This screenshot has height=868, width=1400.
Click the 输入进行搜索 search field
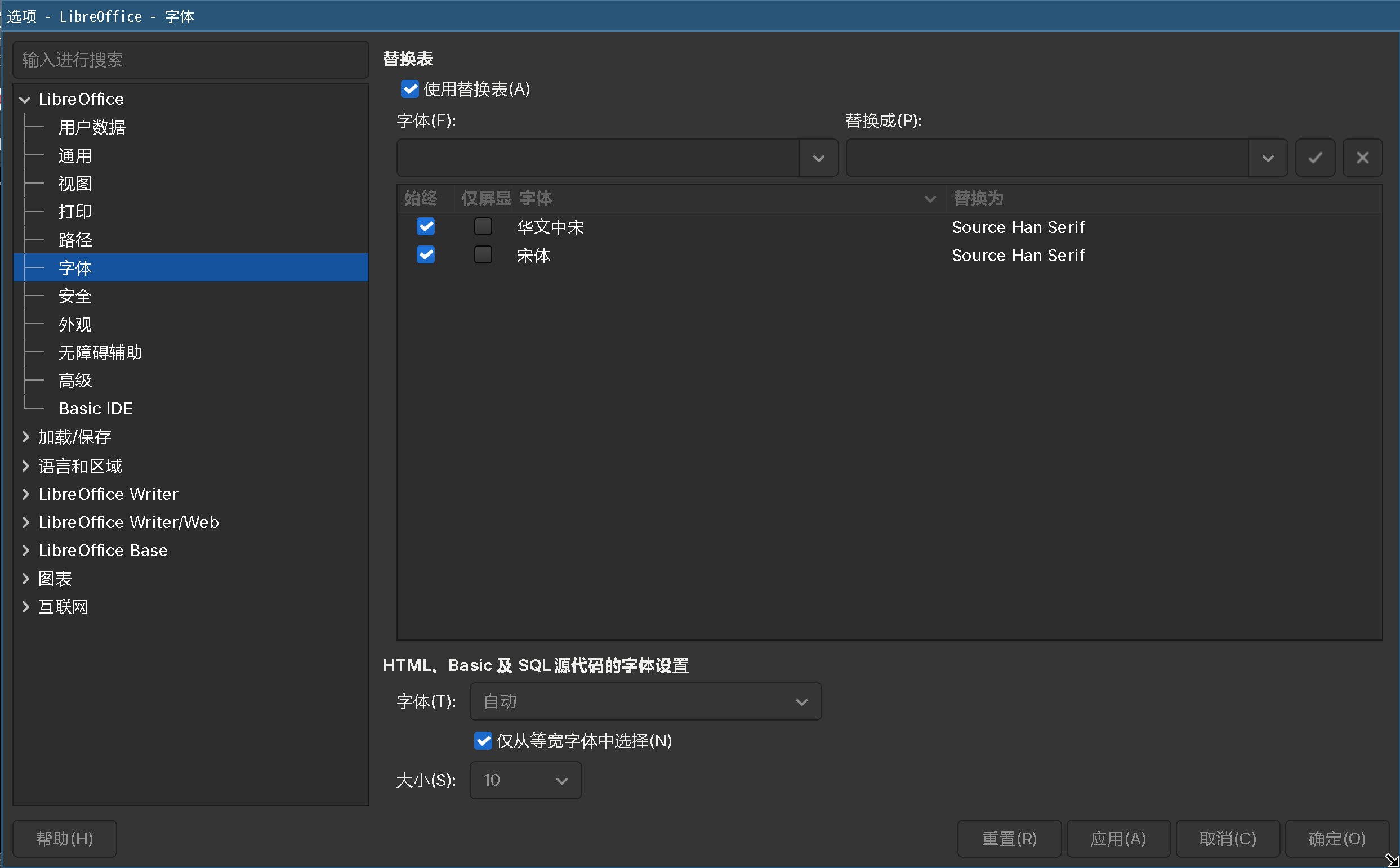(x=190, y=59)
